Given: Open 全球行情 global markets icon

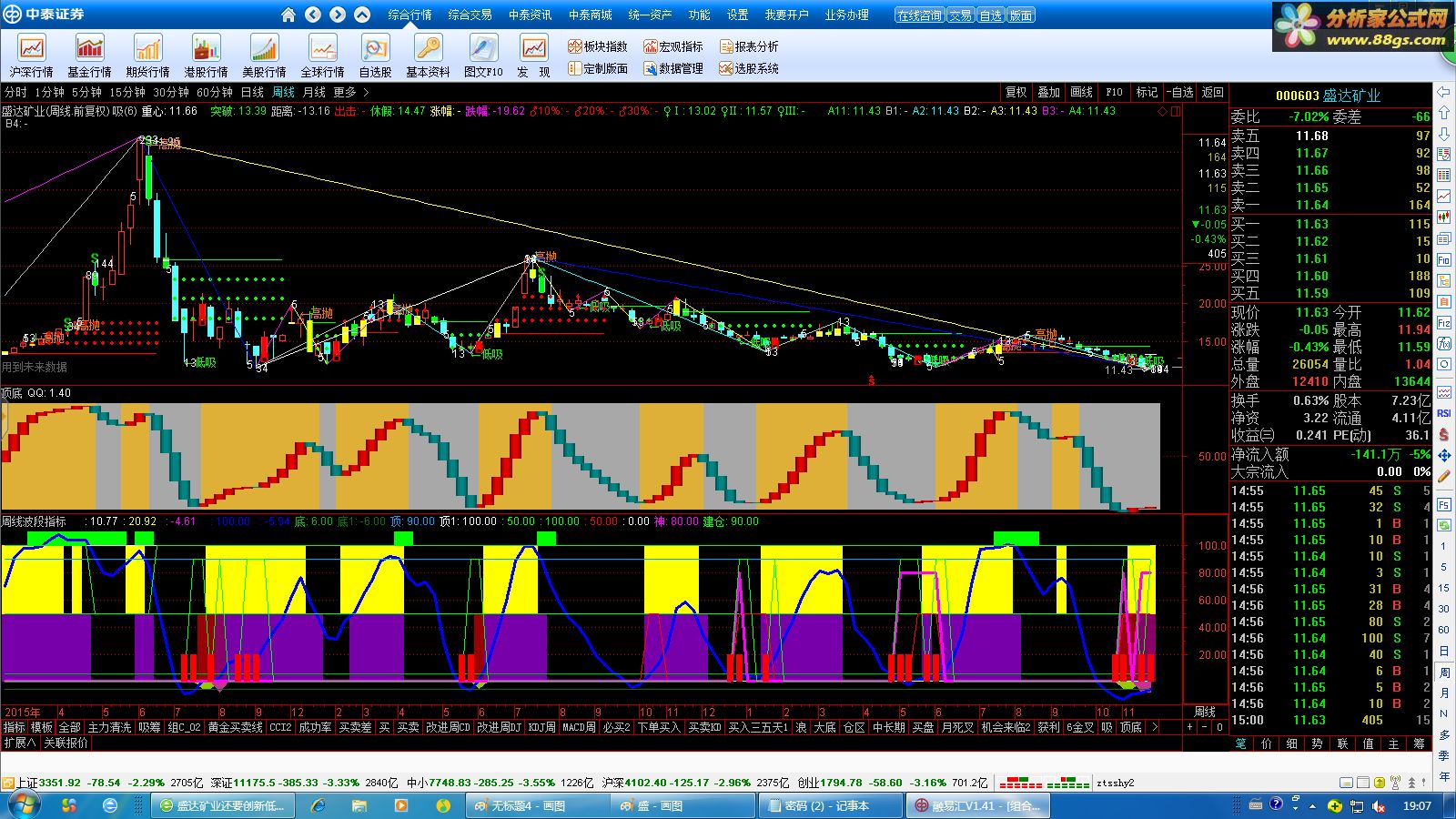Looking at the screenshot, I should pos(322,56).
